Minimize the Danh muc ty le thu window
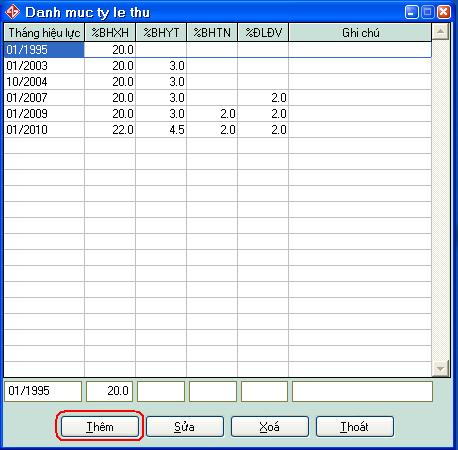 [x=411, y=12]
